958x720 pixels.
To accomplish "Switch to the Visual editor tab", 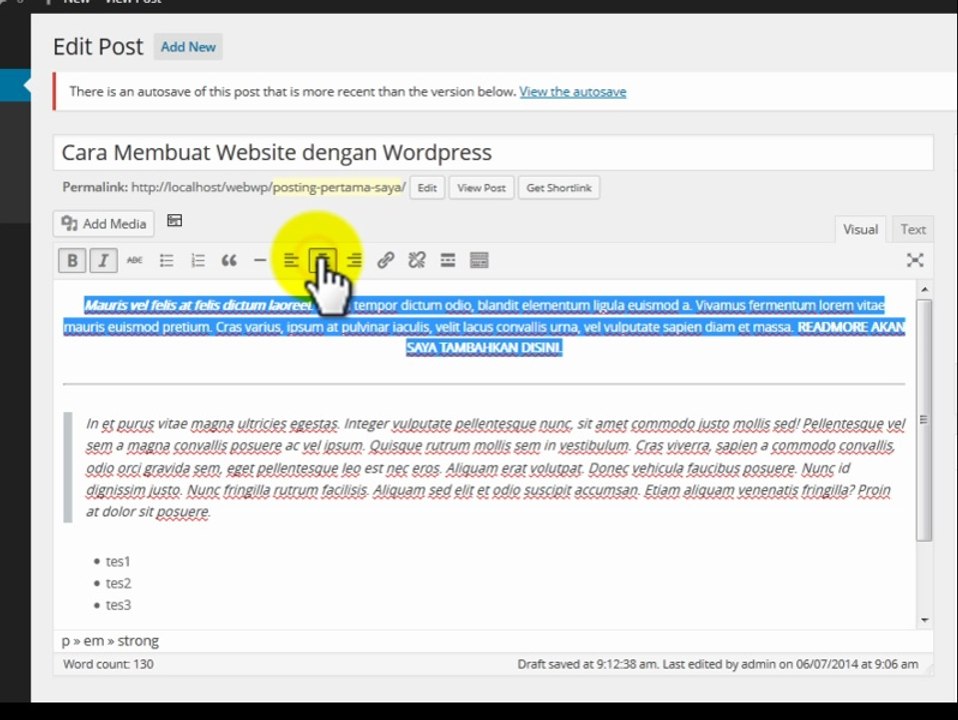I will pos(860,229).
